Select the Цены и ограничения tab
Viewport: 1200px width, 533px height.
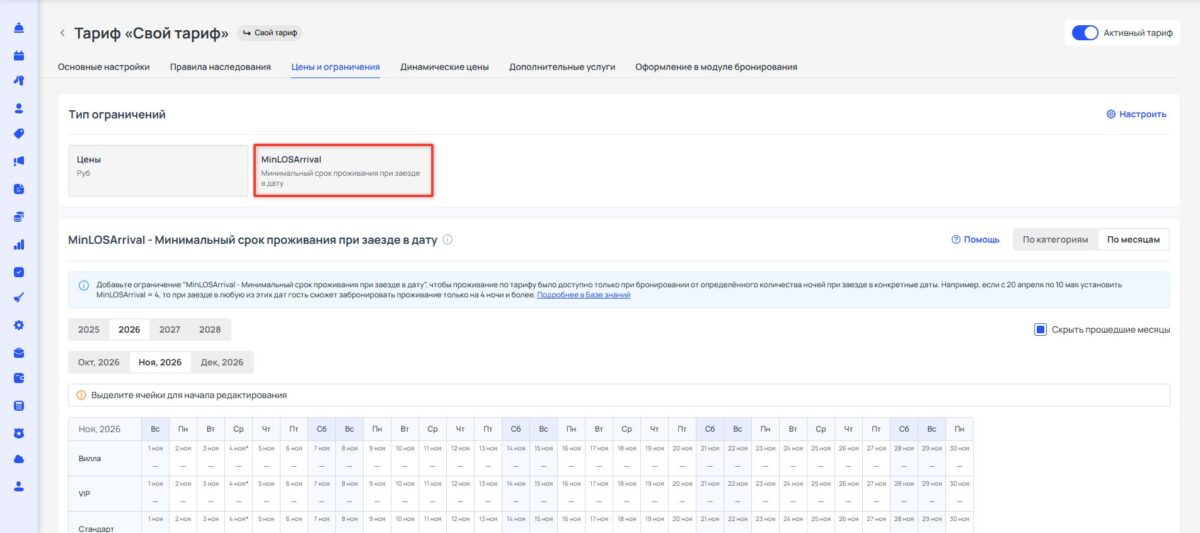(335, 67)
